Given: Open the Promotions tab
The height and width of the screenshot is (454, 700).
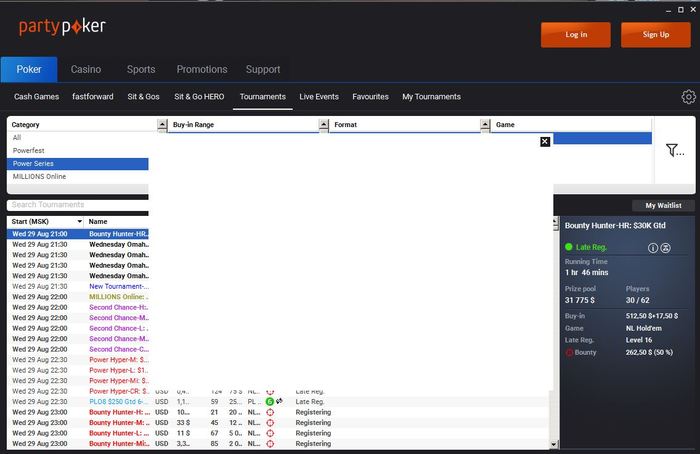Looking at the screenshot, I should click(x=202, y=69).
